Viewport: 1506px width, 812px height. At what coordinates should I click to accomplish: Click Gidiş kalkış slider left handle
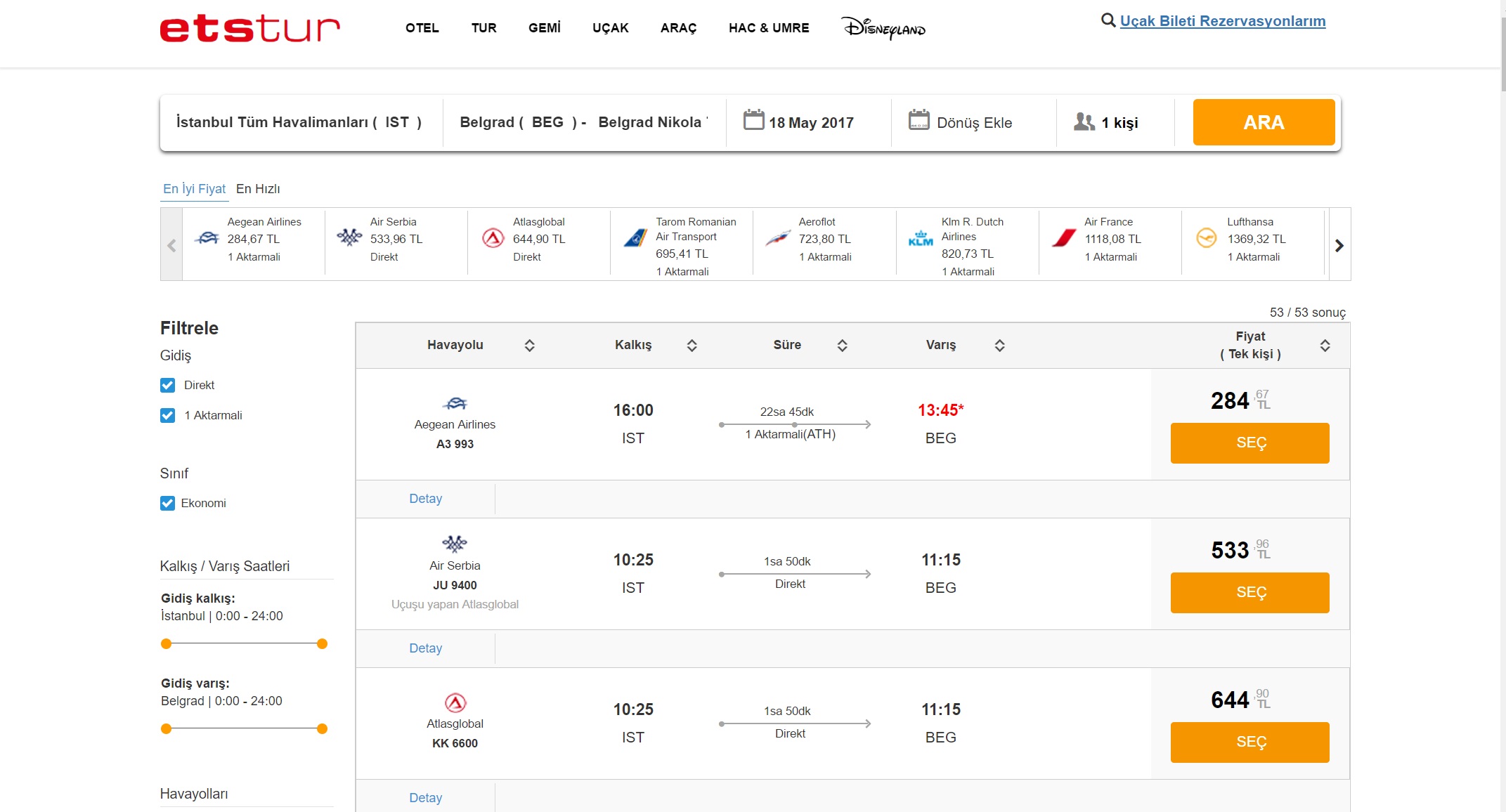point(167,643)
